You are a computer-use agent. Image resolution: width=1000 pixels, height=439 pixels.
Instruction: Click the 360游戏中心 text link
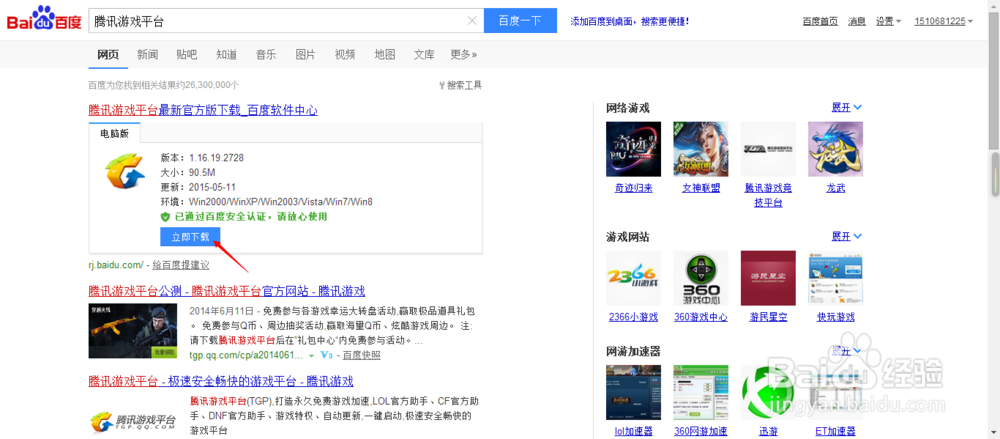pyautogui.click(x=701, y=317)
